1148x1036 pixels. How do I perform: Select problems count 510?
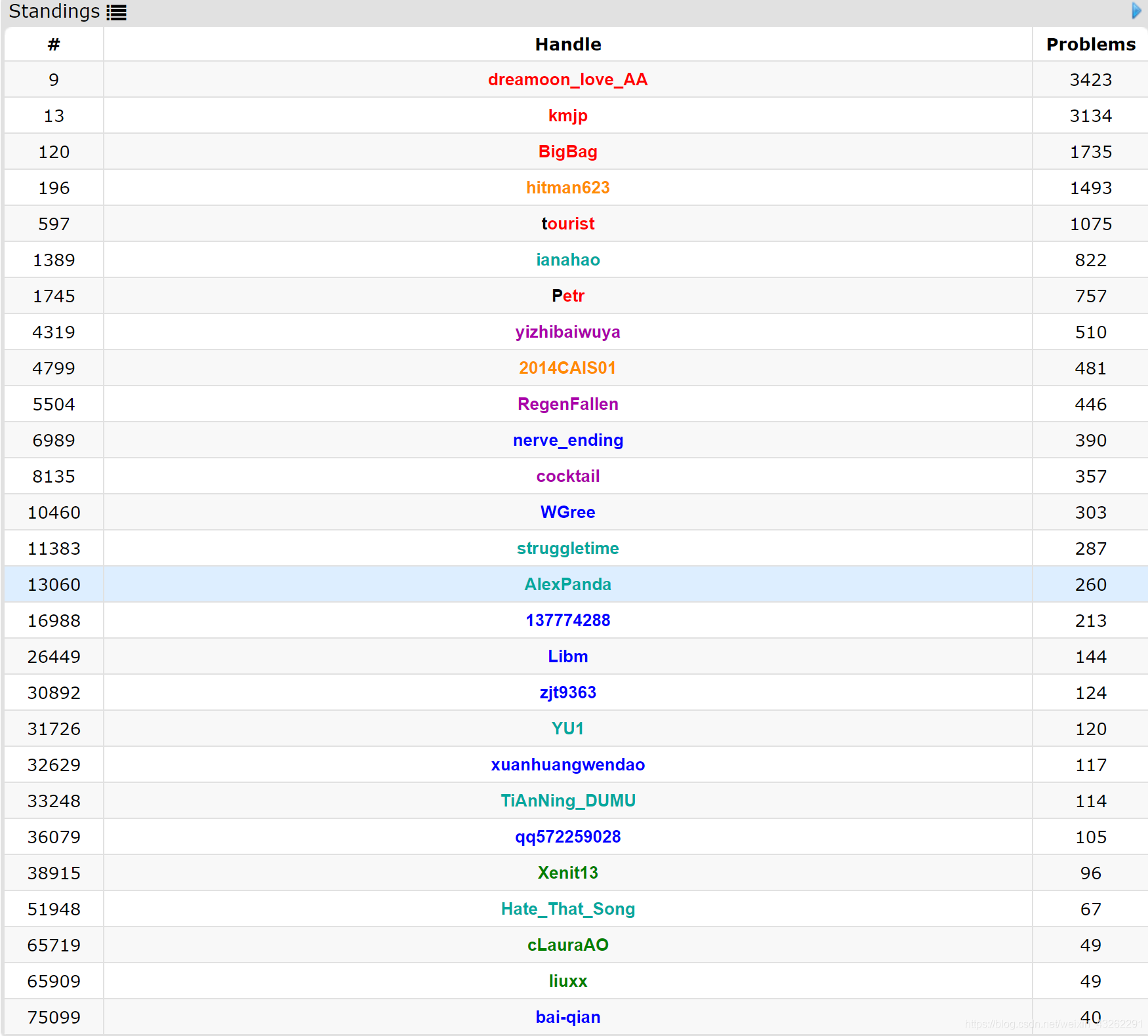pyautogui.click(x=1090, y=332)
